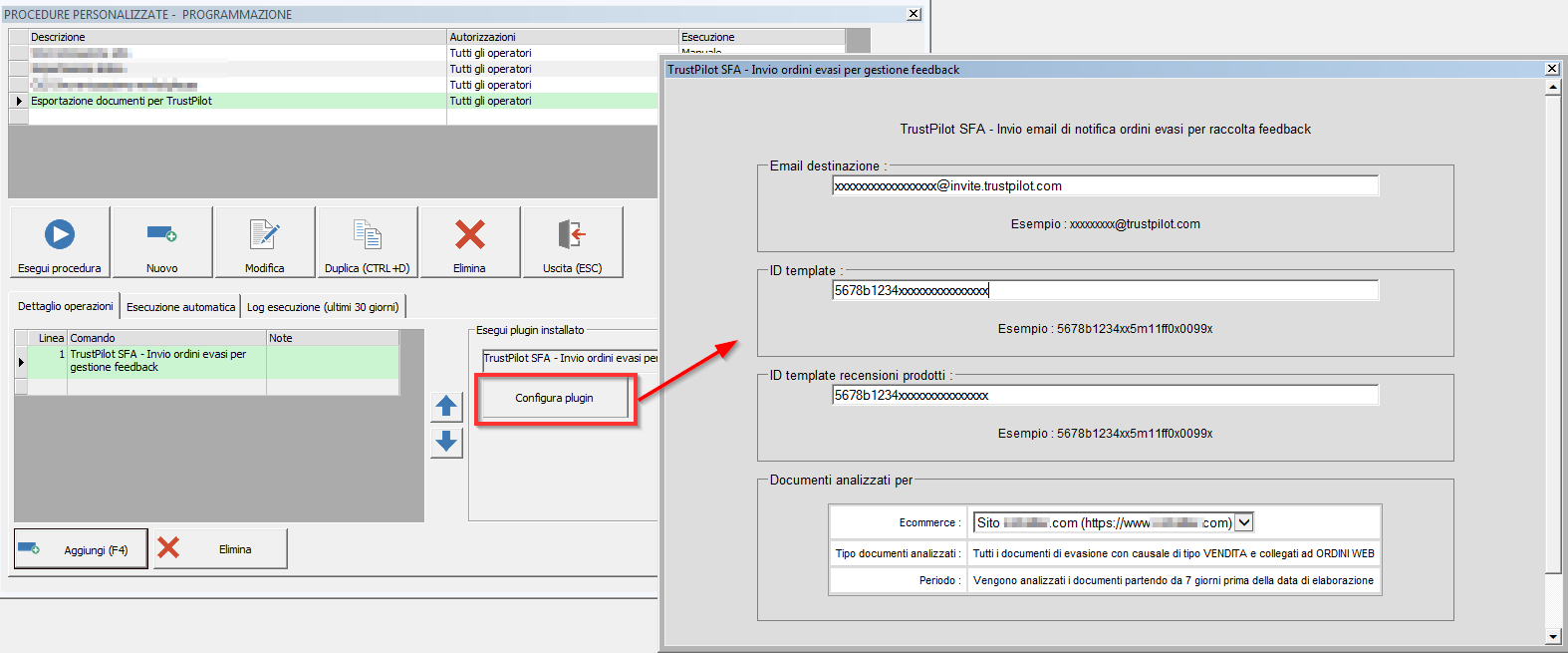Image resolution: width=1568 pixels, height=653 pixels.
Task: Open Modifica to edit the procedure
Action: point(264,235)
